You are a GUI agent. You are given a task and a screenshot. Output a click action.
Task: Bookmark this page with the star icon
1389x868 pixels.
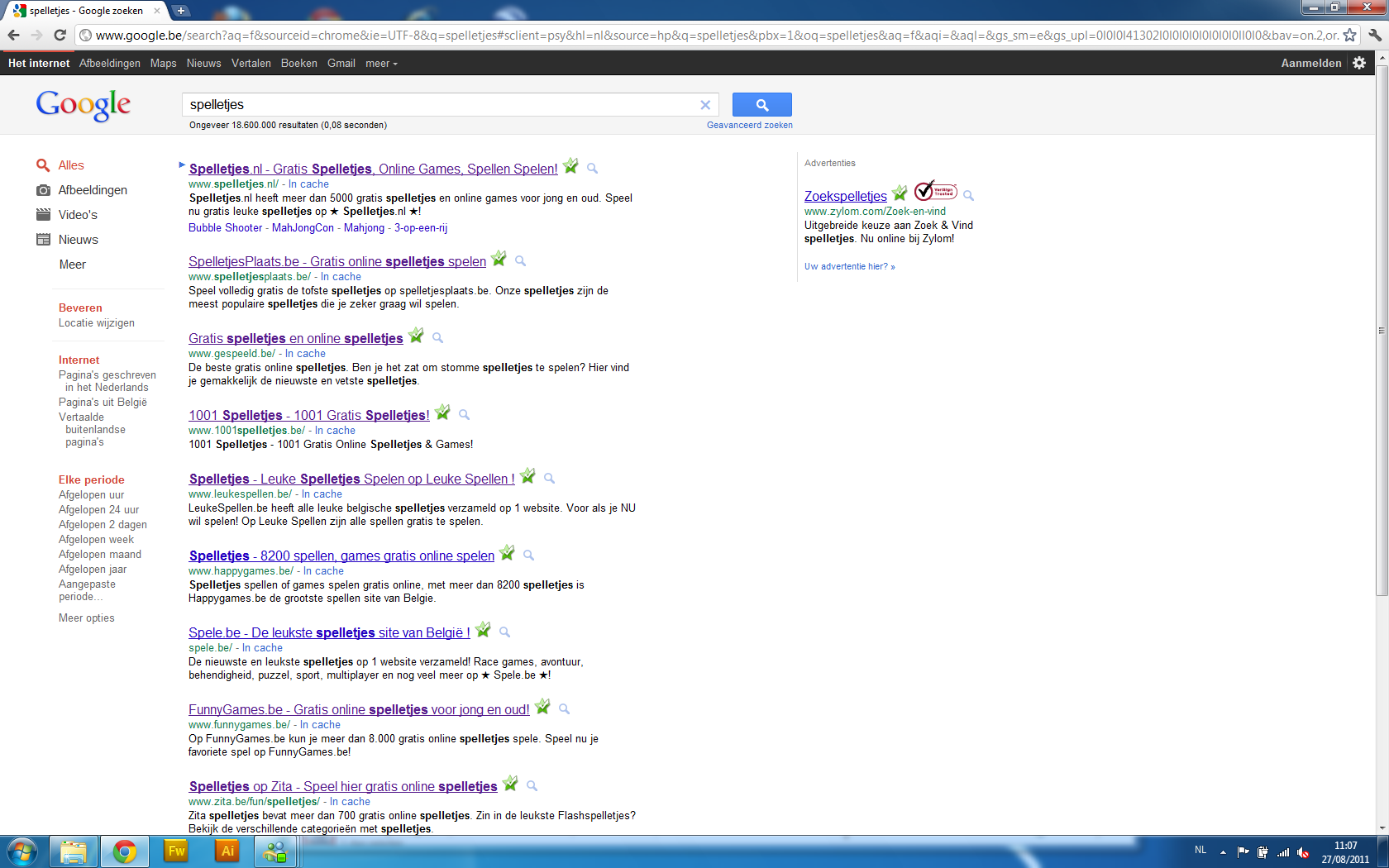point(1349,35)
